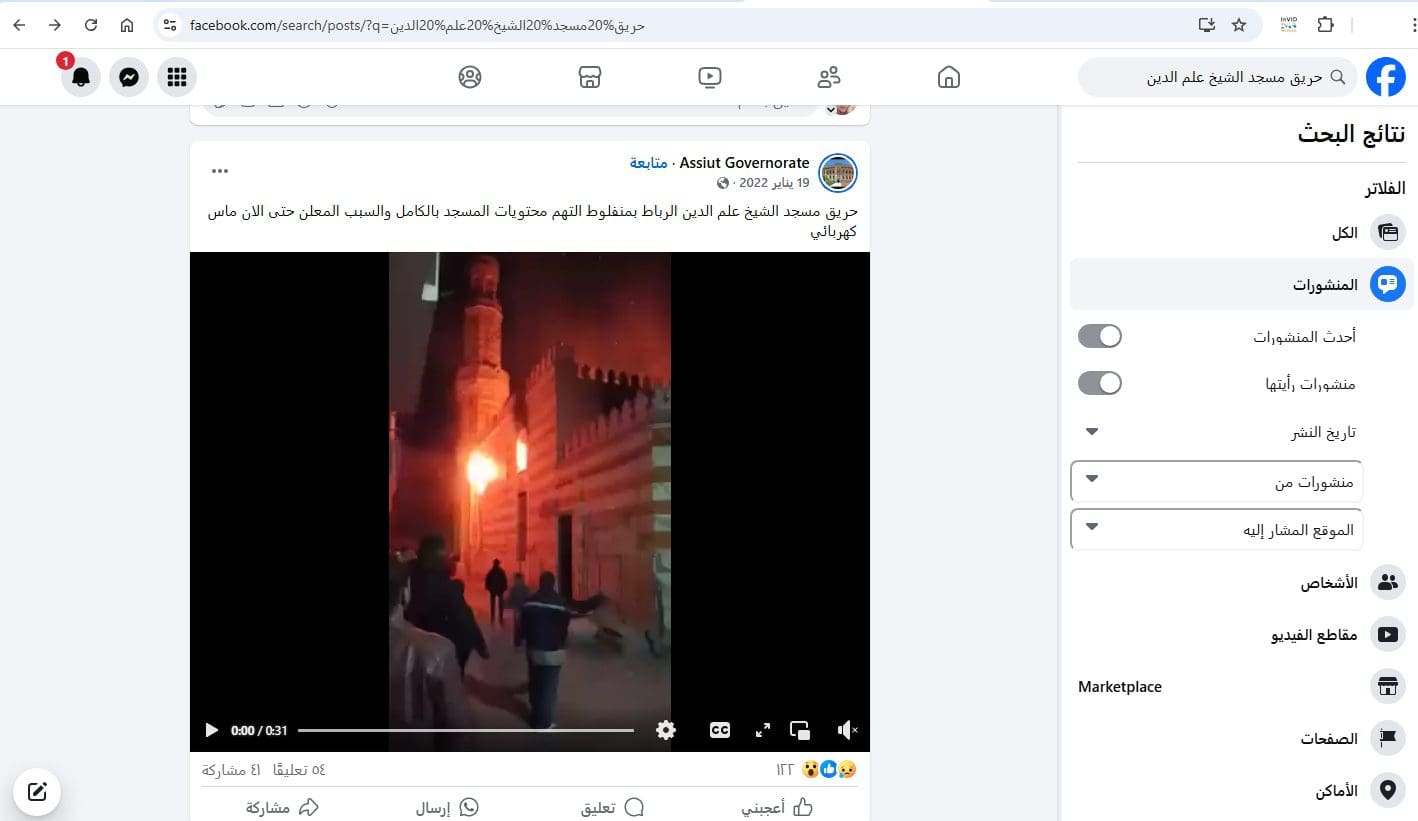This screenshot has width=1418, height=821.
Task: Click the browser address bar URL
Action: coord(418,25)
